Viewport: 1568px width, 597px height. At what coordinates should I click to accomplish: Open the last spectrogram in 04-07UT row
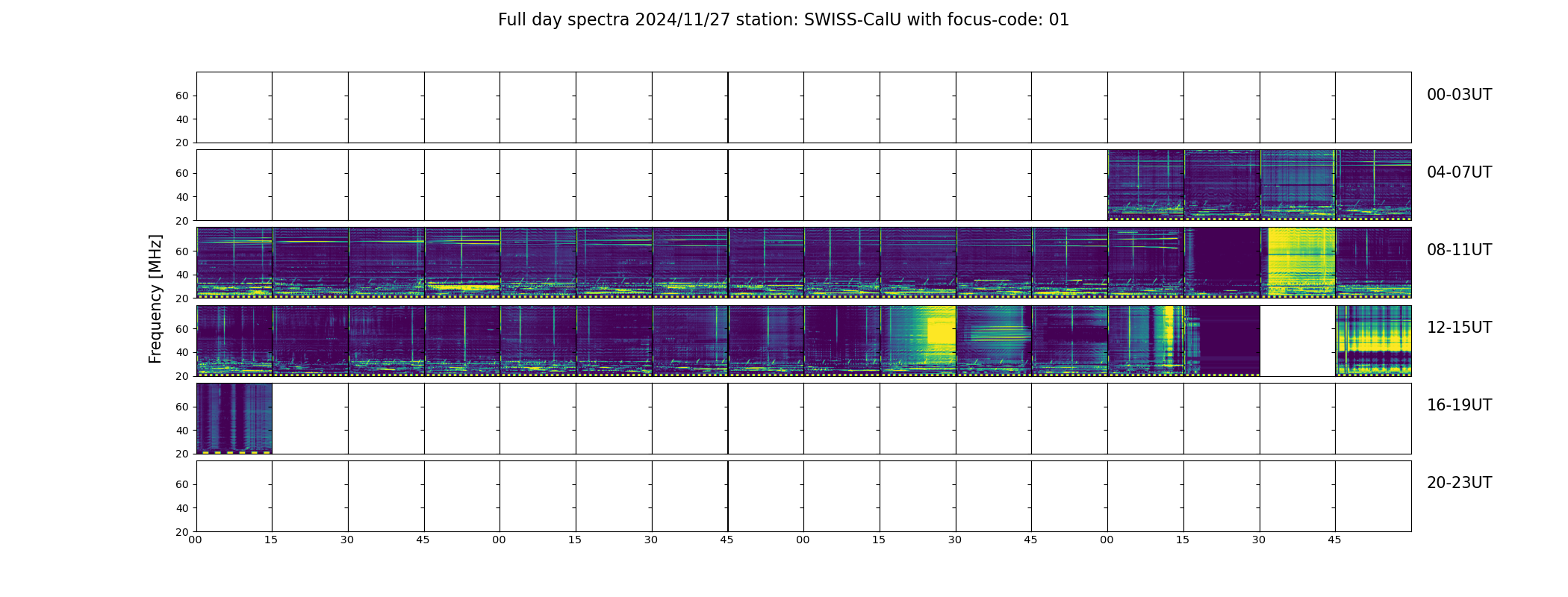(x=1373, y=185)
